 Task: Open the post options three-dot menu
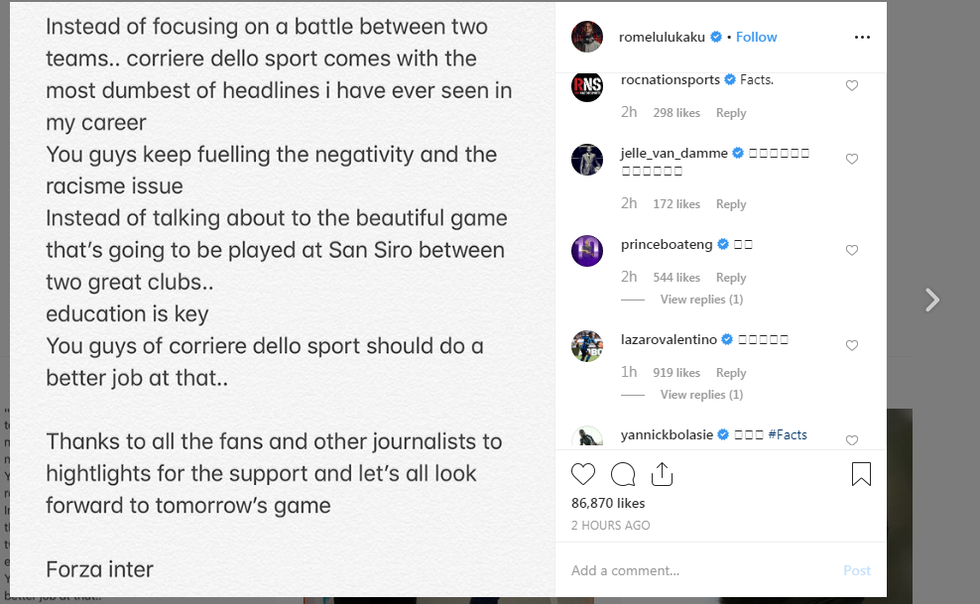click(x=862, y=36)
